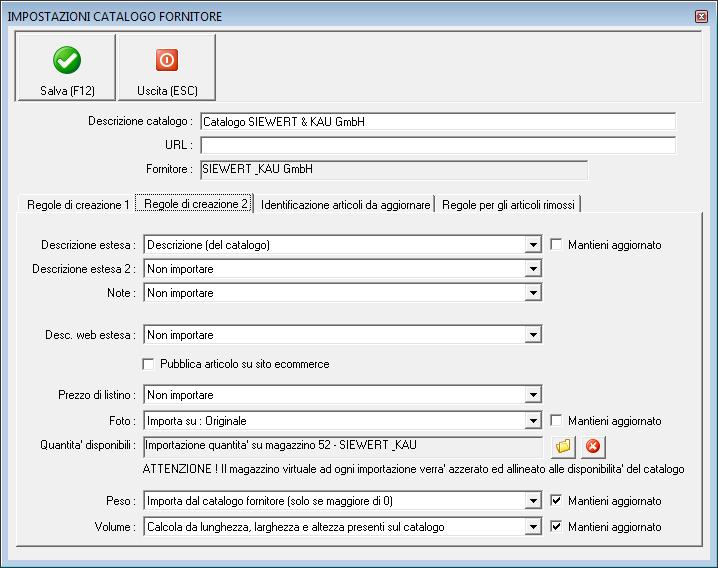Switch to Regole di creazione 1 tab
Image resolution: width=718 pixels, height=568 pixels.
point(77,204)
